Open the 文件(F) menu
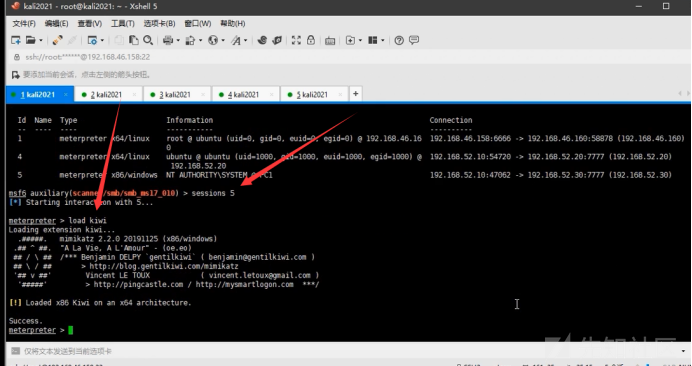 (x=24, y=23)
